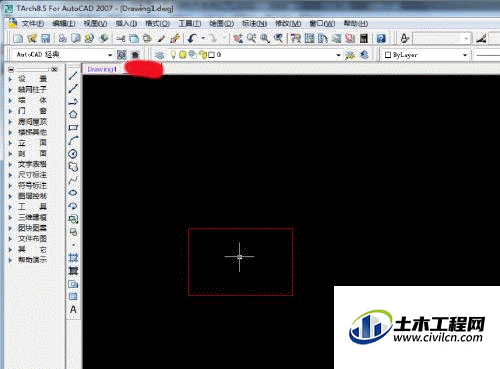Toggle layer 0 lightbulb on/off
This screenshot has height=369, width=500.
[173, 55]
